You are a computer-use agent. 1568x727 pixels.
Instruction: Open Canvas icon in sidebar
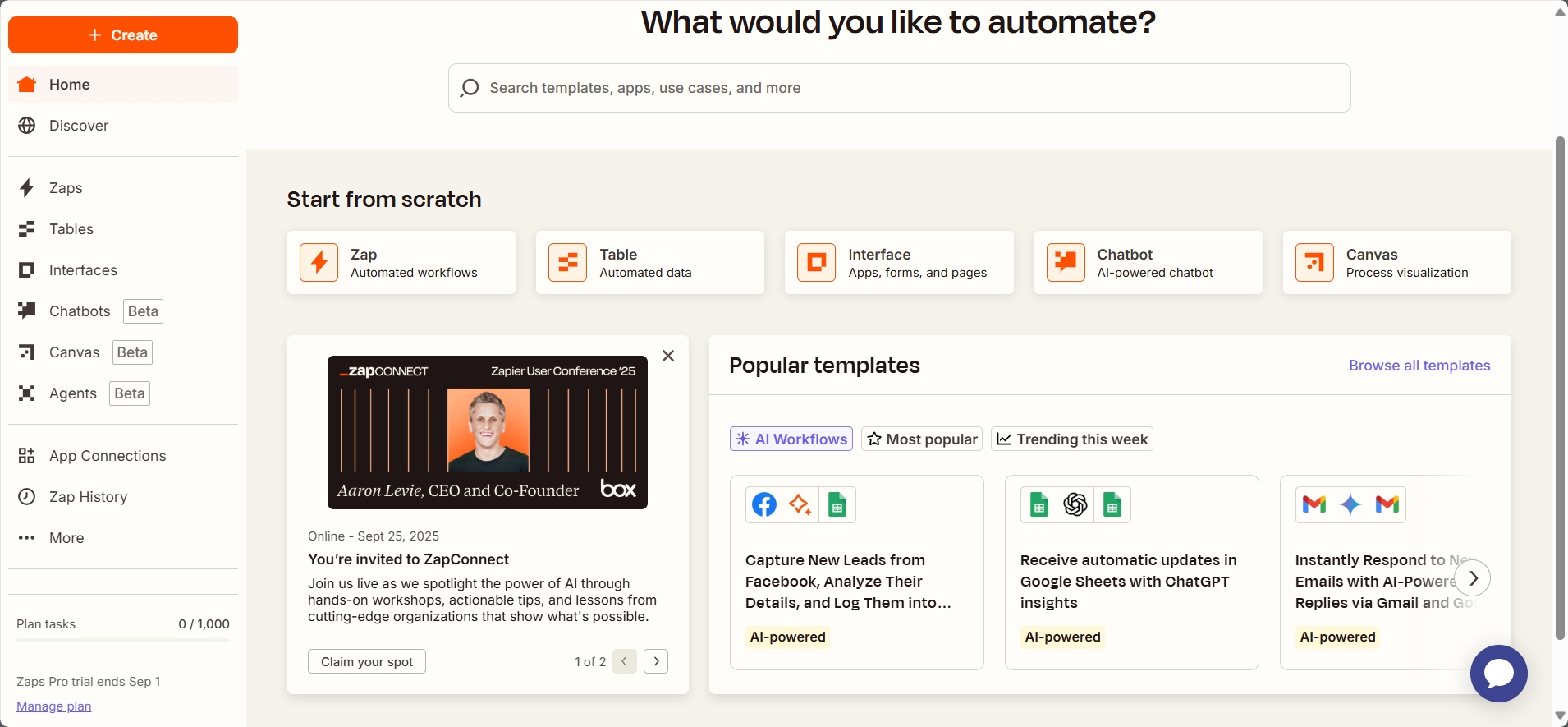coord(27,352)
